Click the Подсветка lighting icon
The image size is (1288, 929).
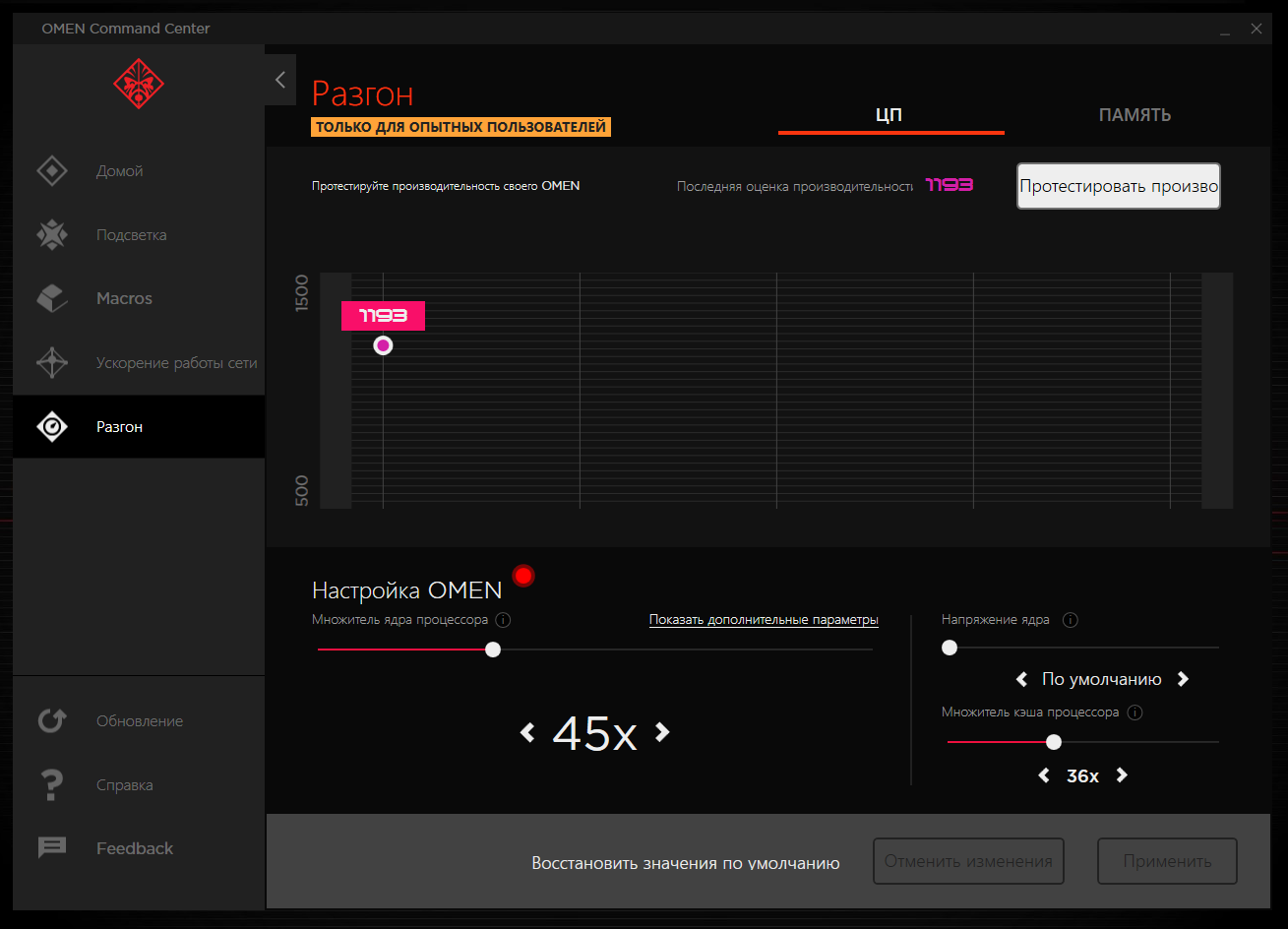point(51,235)
